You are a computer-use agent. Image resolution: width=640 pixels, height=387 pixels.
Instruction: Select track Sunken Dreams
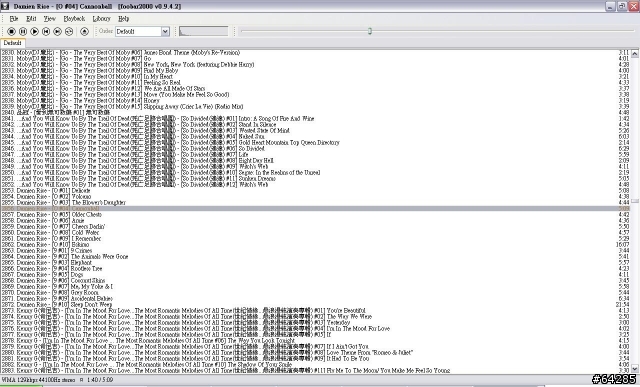(x=315, y=179)
